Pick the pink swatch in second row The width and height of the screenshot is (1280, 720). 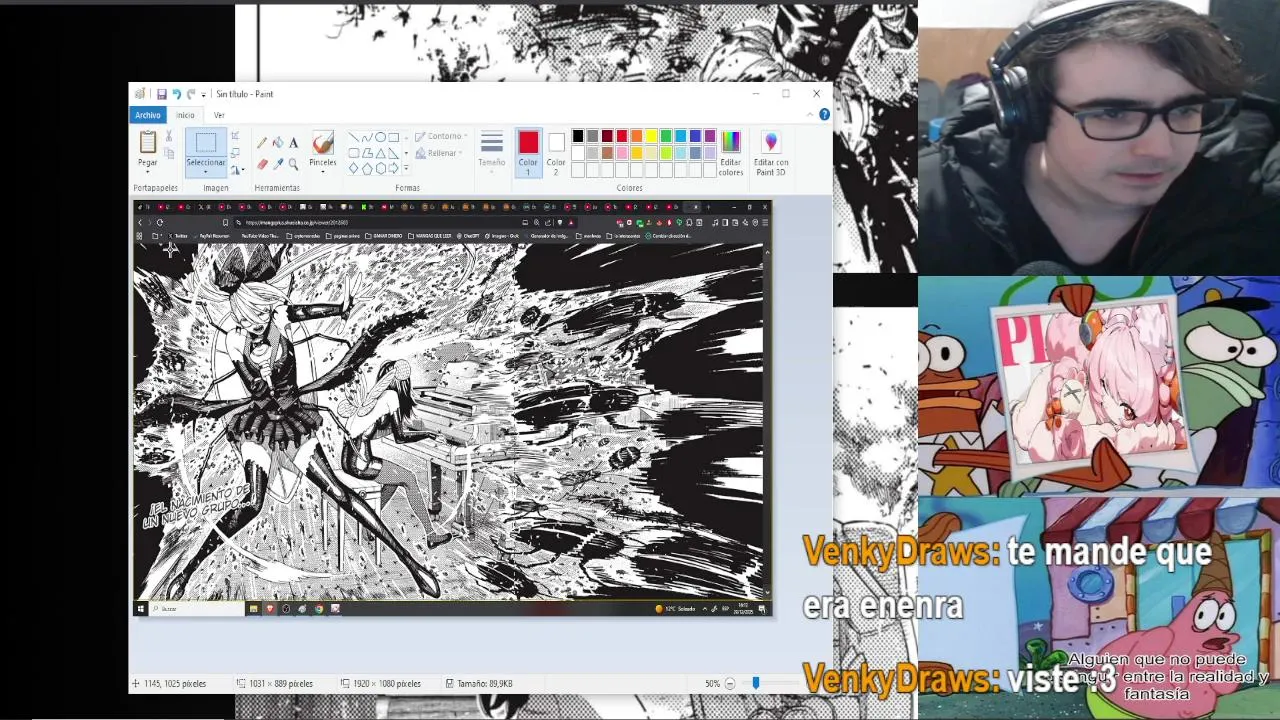click(622, 153)
